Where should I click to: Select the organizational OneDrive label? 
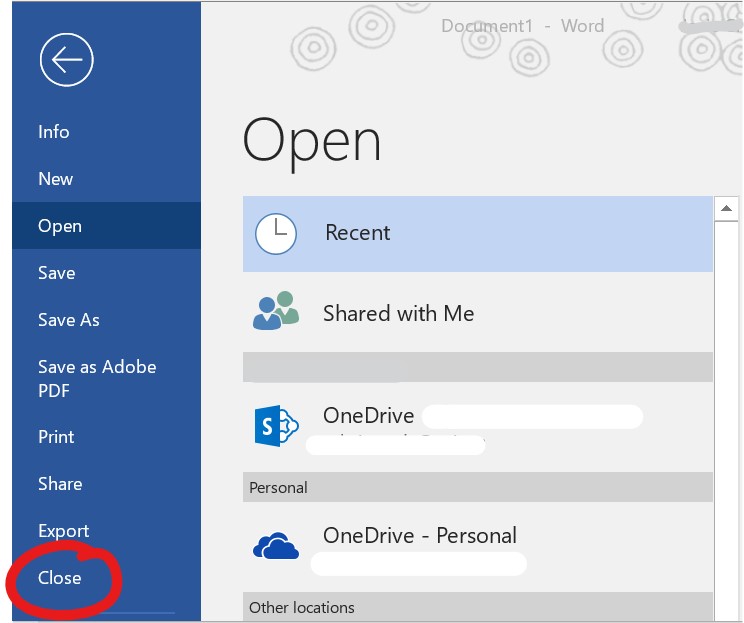pyautogui.click(x=369, y=416)
